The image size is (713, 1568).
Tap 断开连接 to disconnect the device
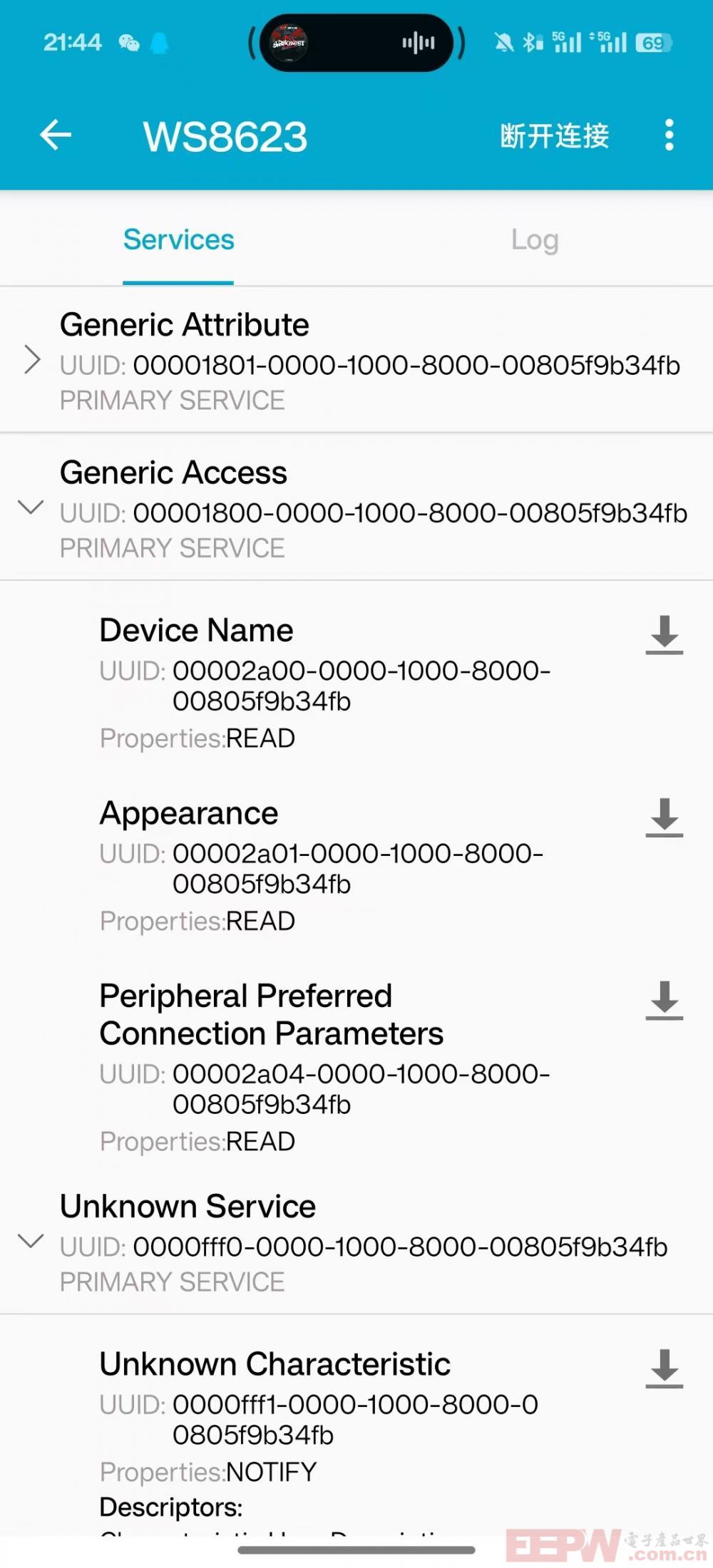[x=555, y=135]
